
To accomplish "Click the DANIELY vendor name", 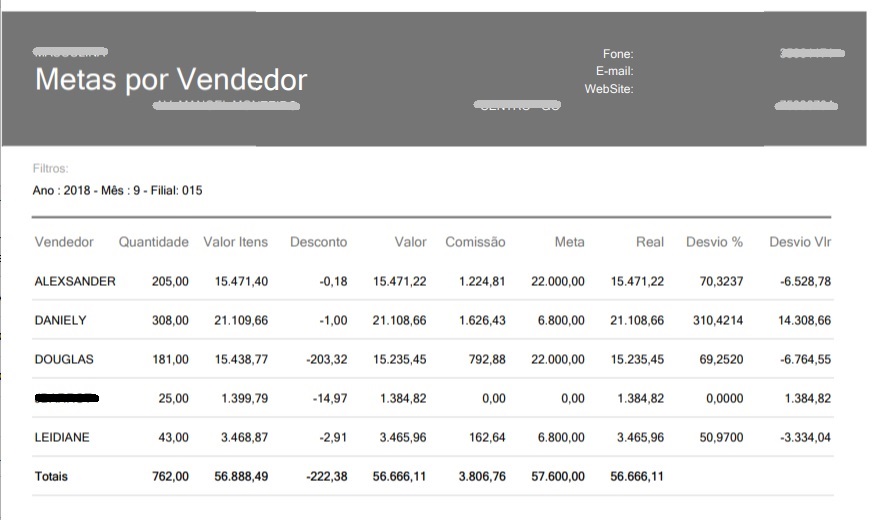I will pyautogui.click(x=60, y=321).
